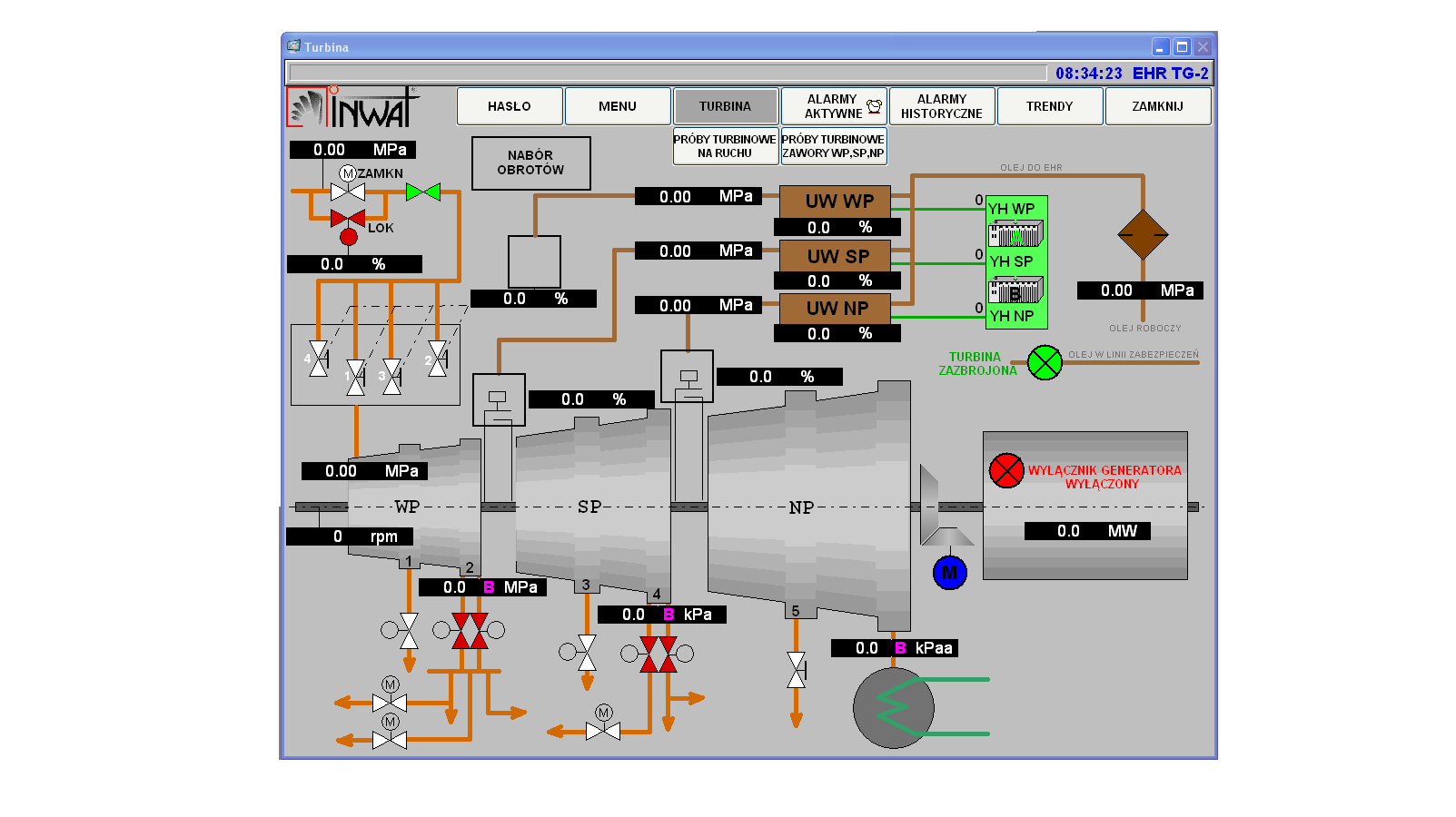Screen dimensions: 1456x817
Task: Open the MENU screen
Action: click(x=618, y=106)
